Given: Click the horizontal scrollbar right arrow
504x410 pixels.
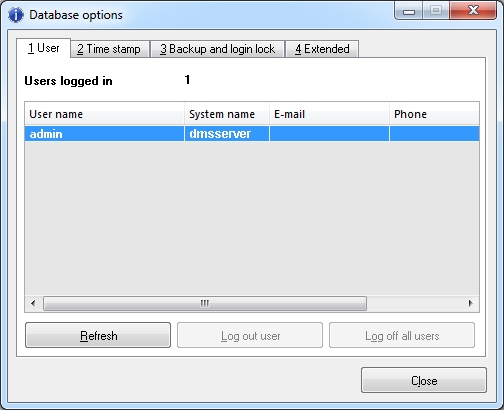Looking at the screenshot, I should [471, 303].
